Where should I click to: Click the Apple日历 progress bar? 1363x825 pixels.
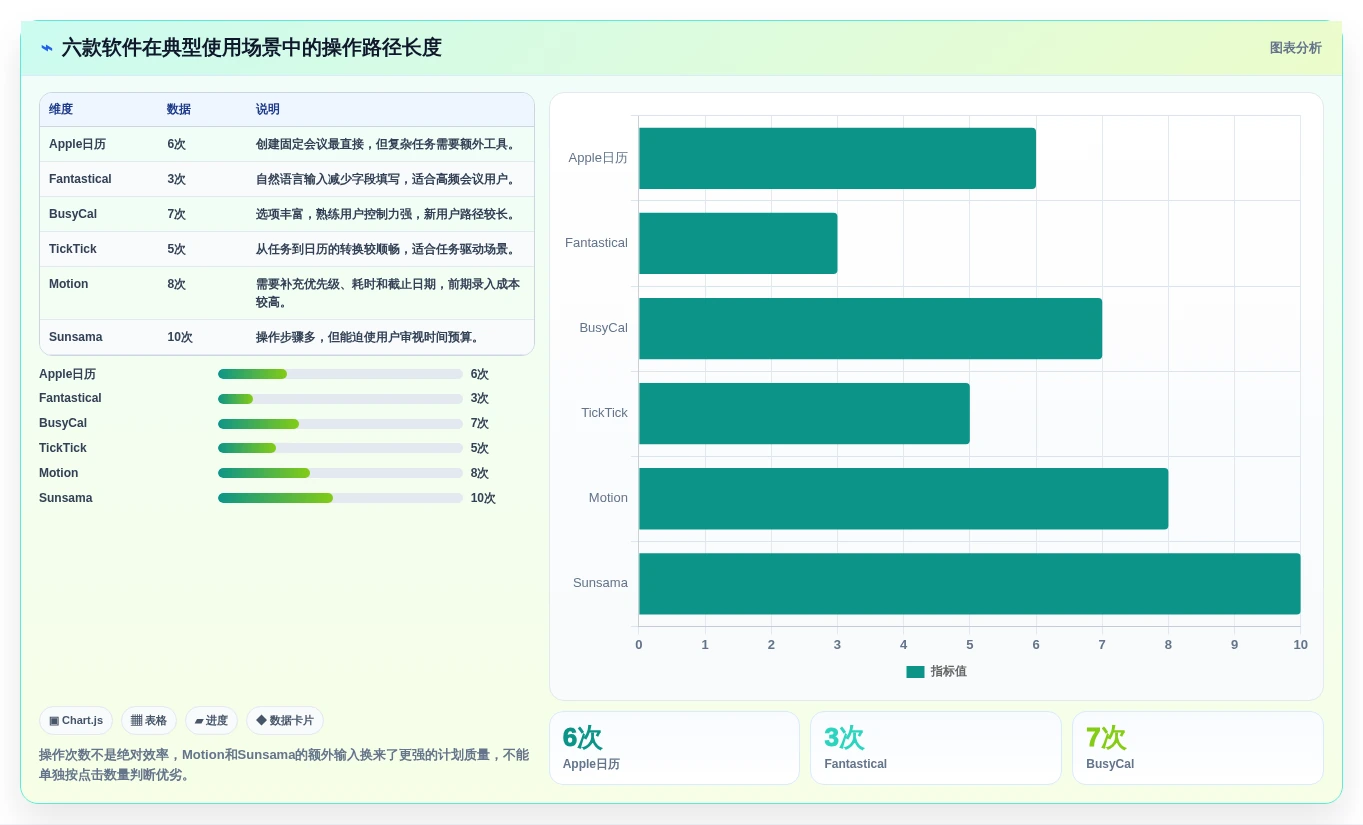point(340,374)
